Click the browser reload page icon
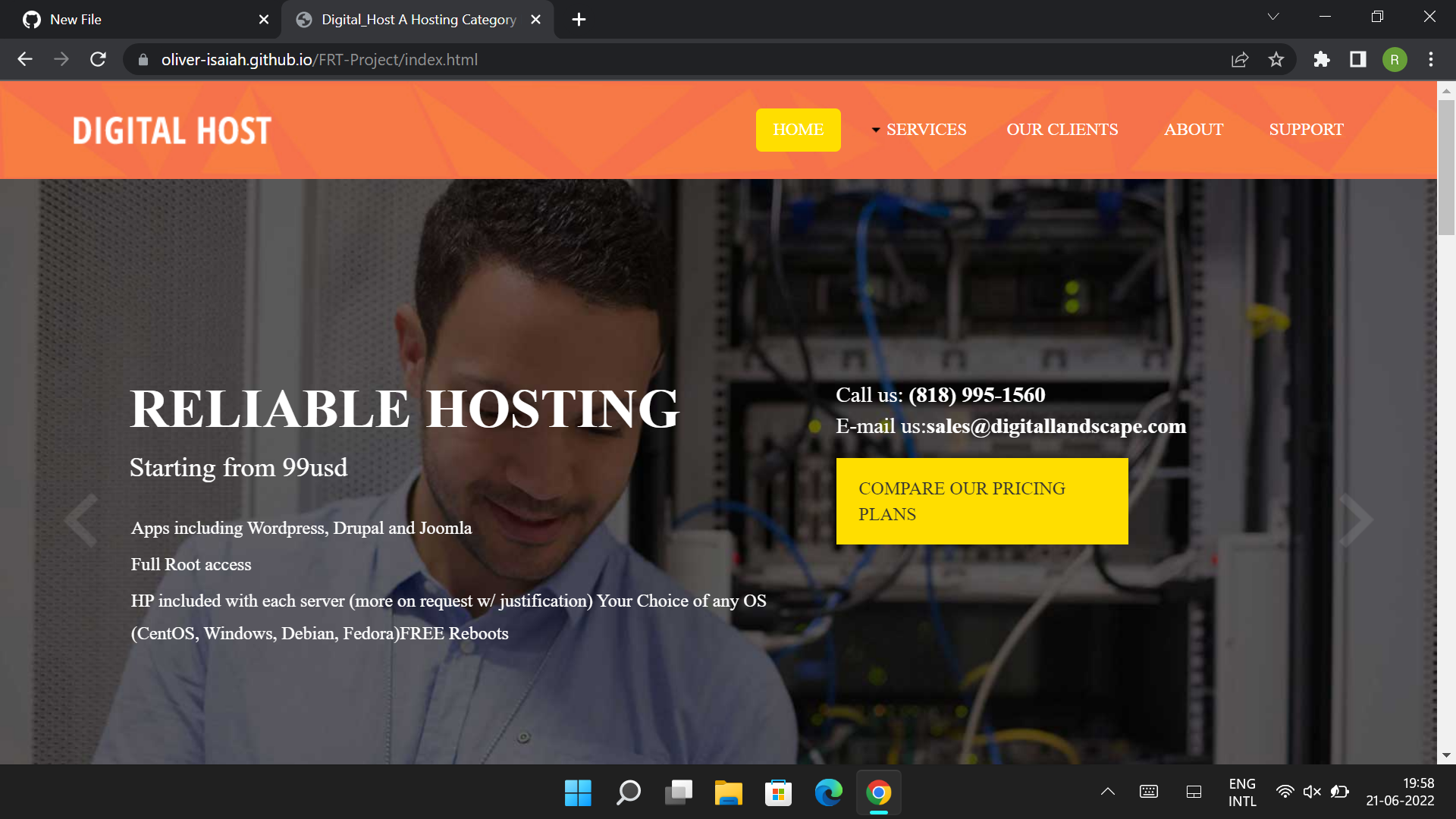This screenshot has width=1456, height=819. (98, 59)
